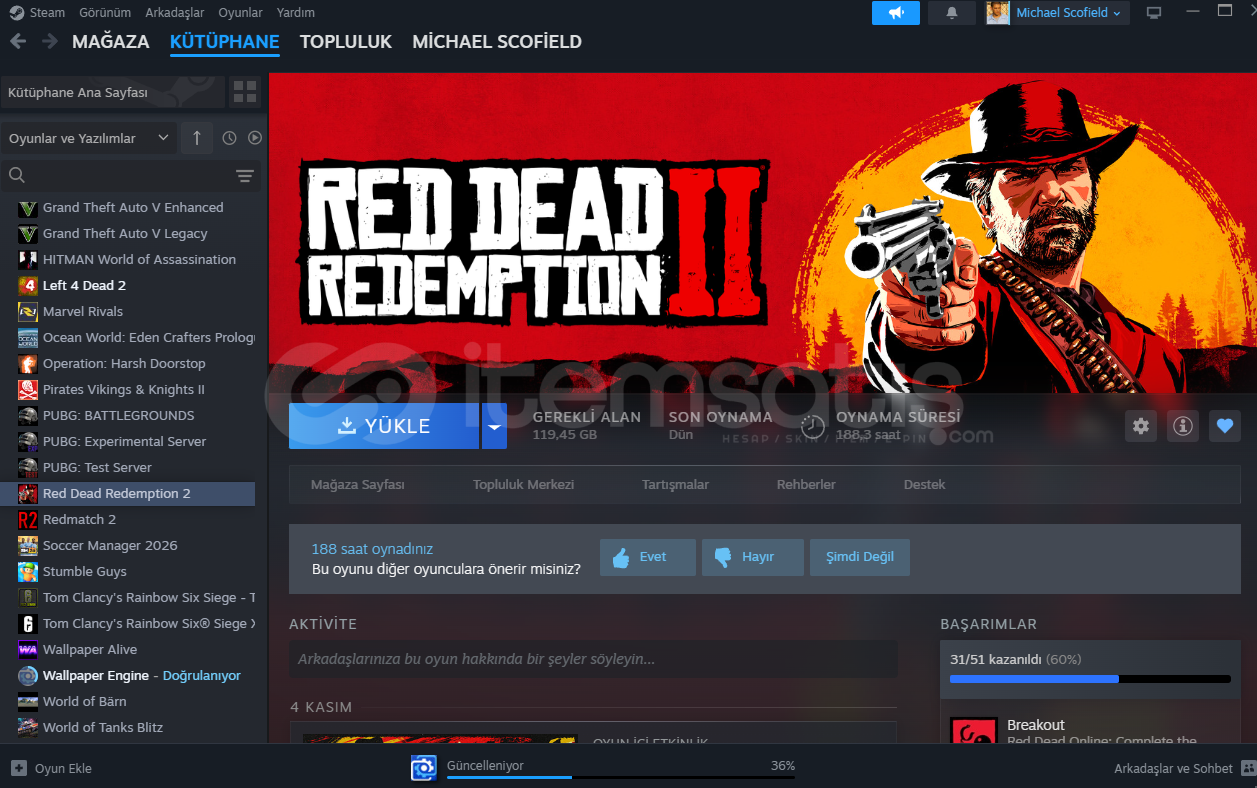This screenshot has height=788, width=1257.
Task: Click the Breakout achievement icon
Action: [x=973, y=733]
